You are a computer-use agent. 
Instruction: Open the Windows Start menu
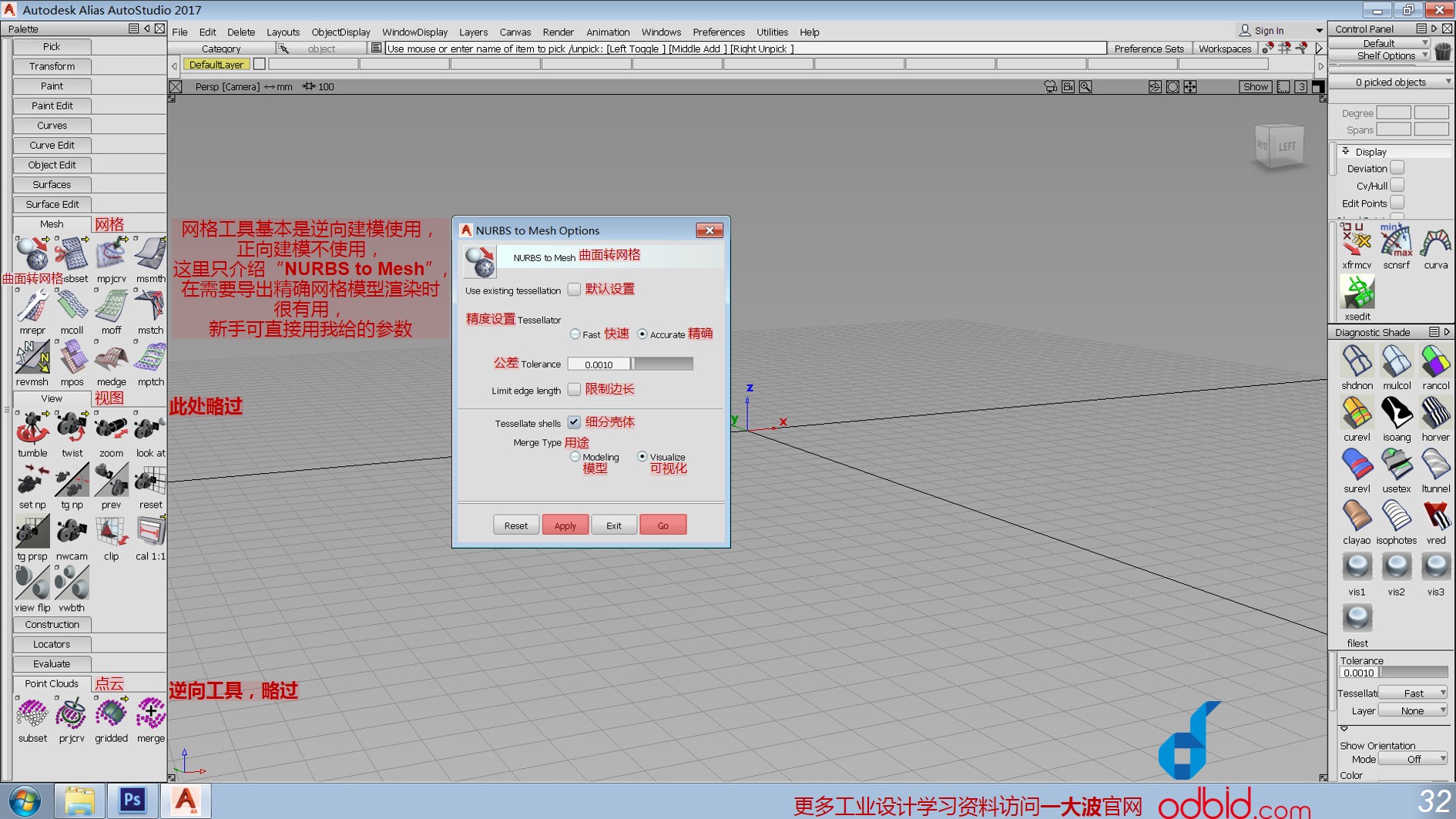pos(25,801)
